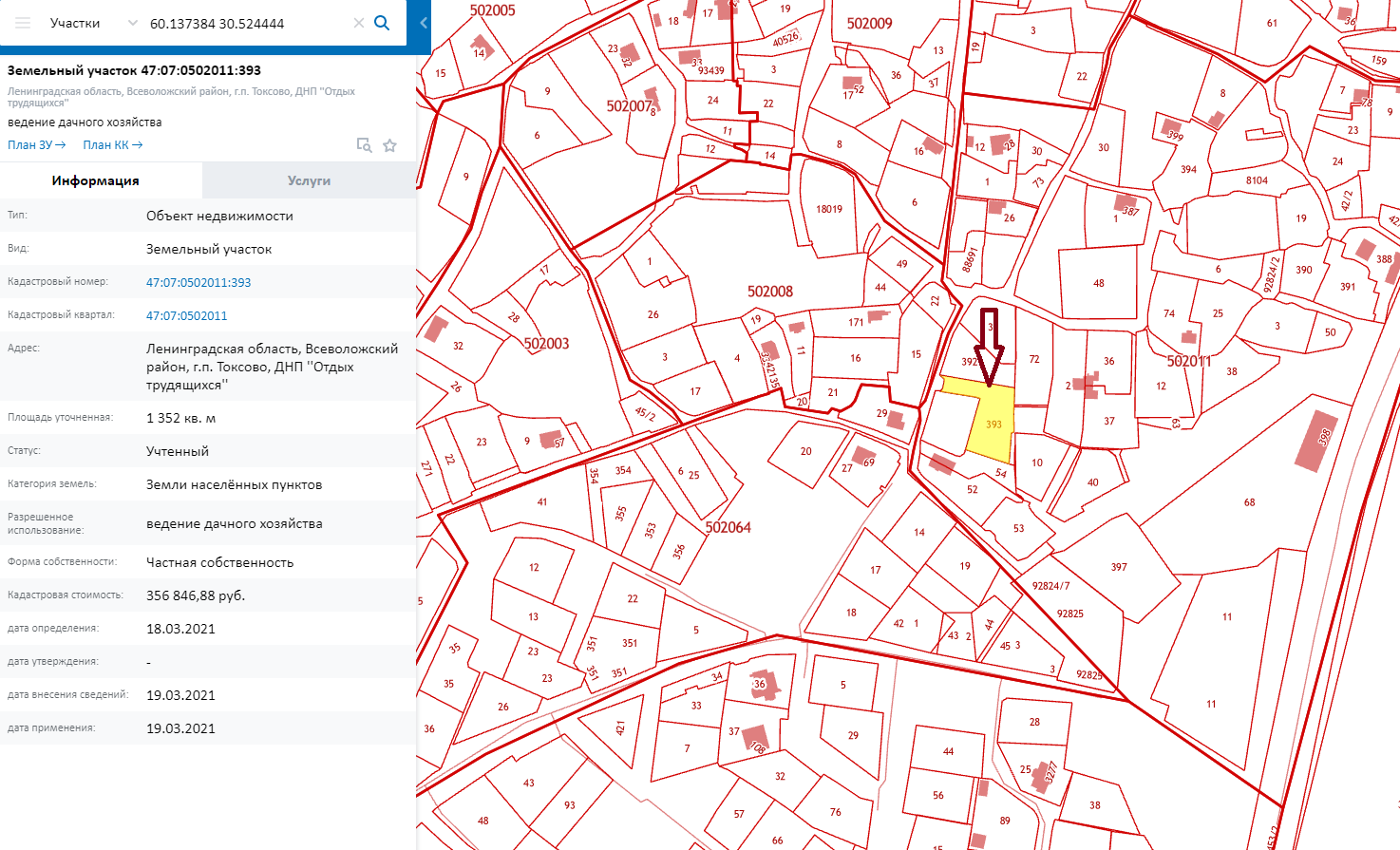This screenshot has height=850, width=1400.
Task: Select parcel 76 on the map
Action: click(835, 812)
